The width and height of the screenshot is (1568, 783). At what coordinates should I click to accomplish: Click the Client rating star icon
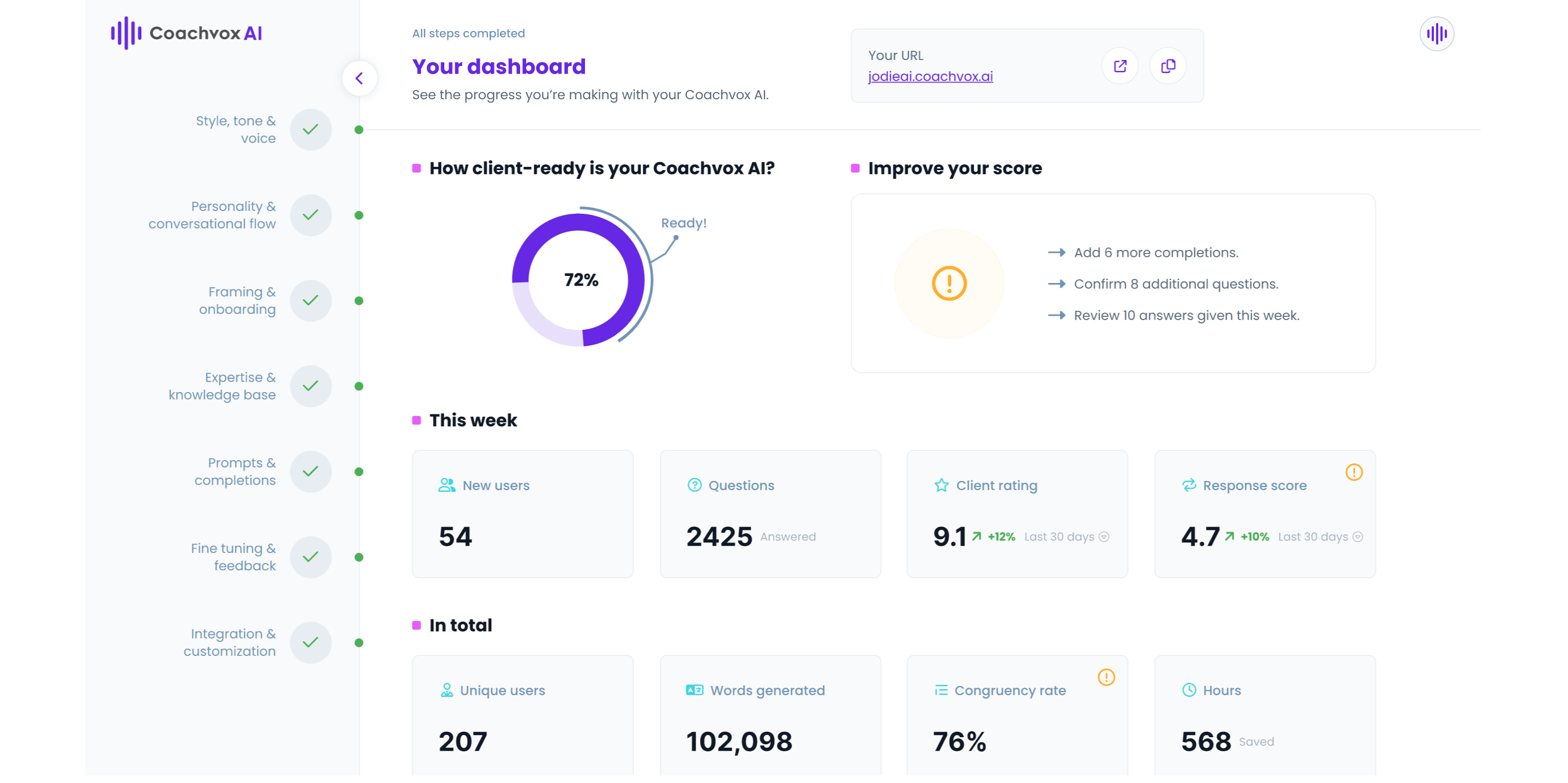941,485
